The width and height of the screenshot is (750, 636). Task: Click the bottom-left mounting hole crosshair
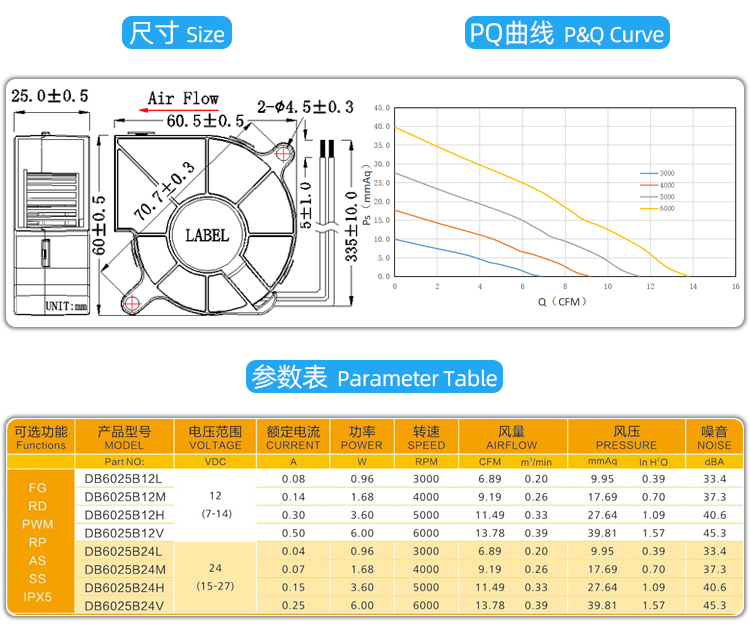132,303
